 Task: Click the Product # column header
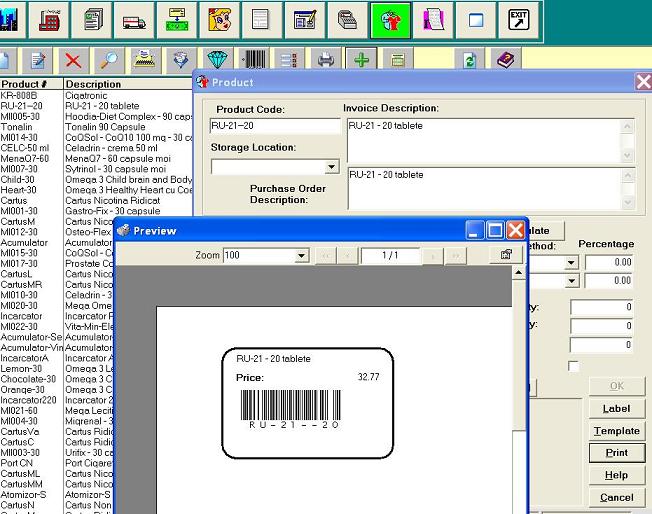tap(31, 84)
